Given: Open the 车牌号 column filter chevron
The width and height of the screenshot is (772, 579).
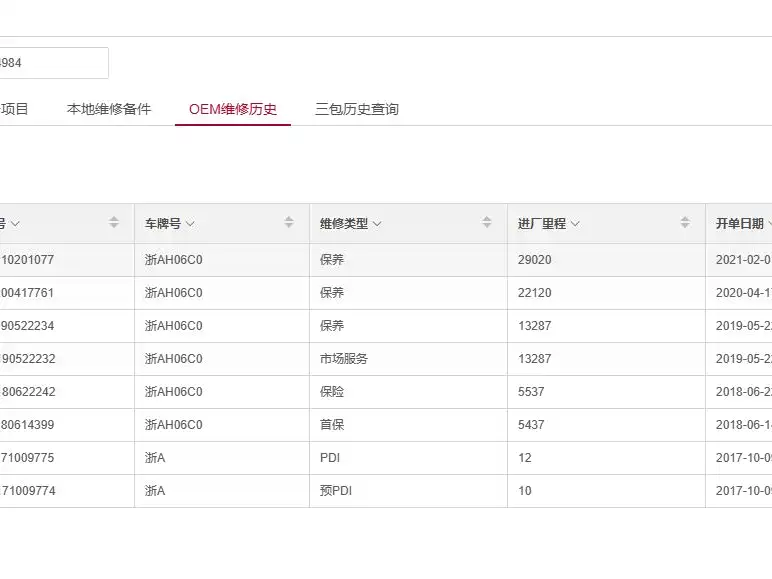Looking at the screenshot, I should (x=190, y=224).
